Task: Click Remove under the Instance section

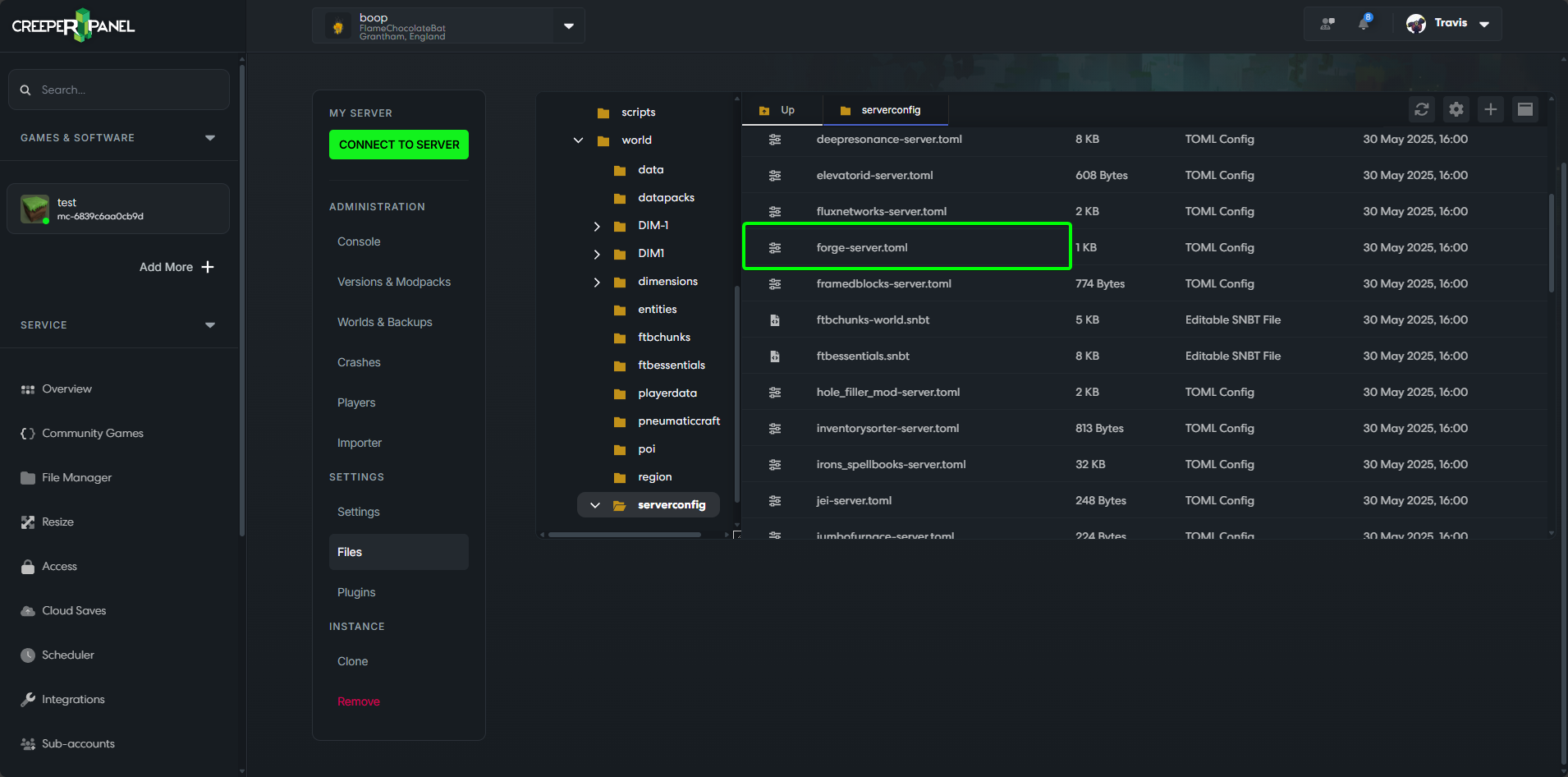Action: click(358, 701)
